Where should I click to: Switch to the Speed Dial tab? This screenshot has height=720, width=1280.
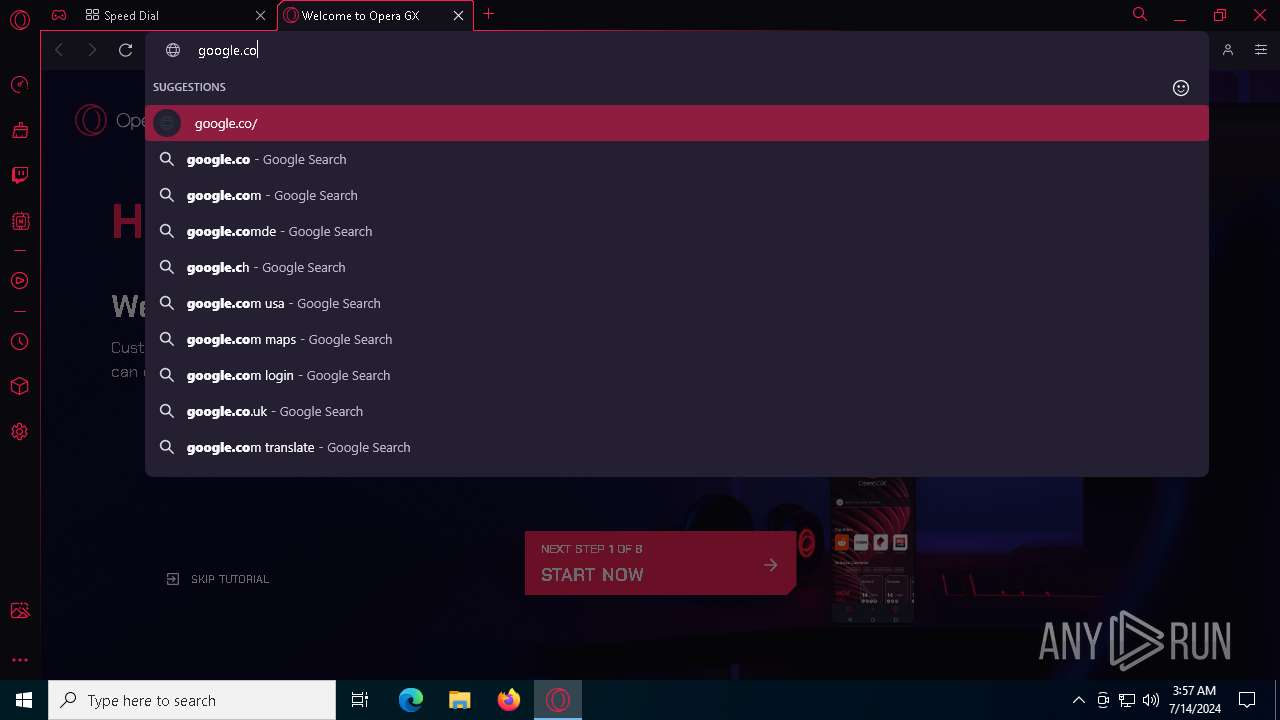click(x=175, y=16)
